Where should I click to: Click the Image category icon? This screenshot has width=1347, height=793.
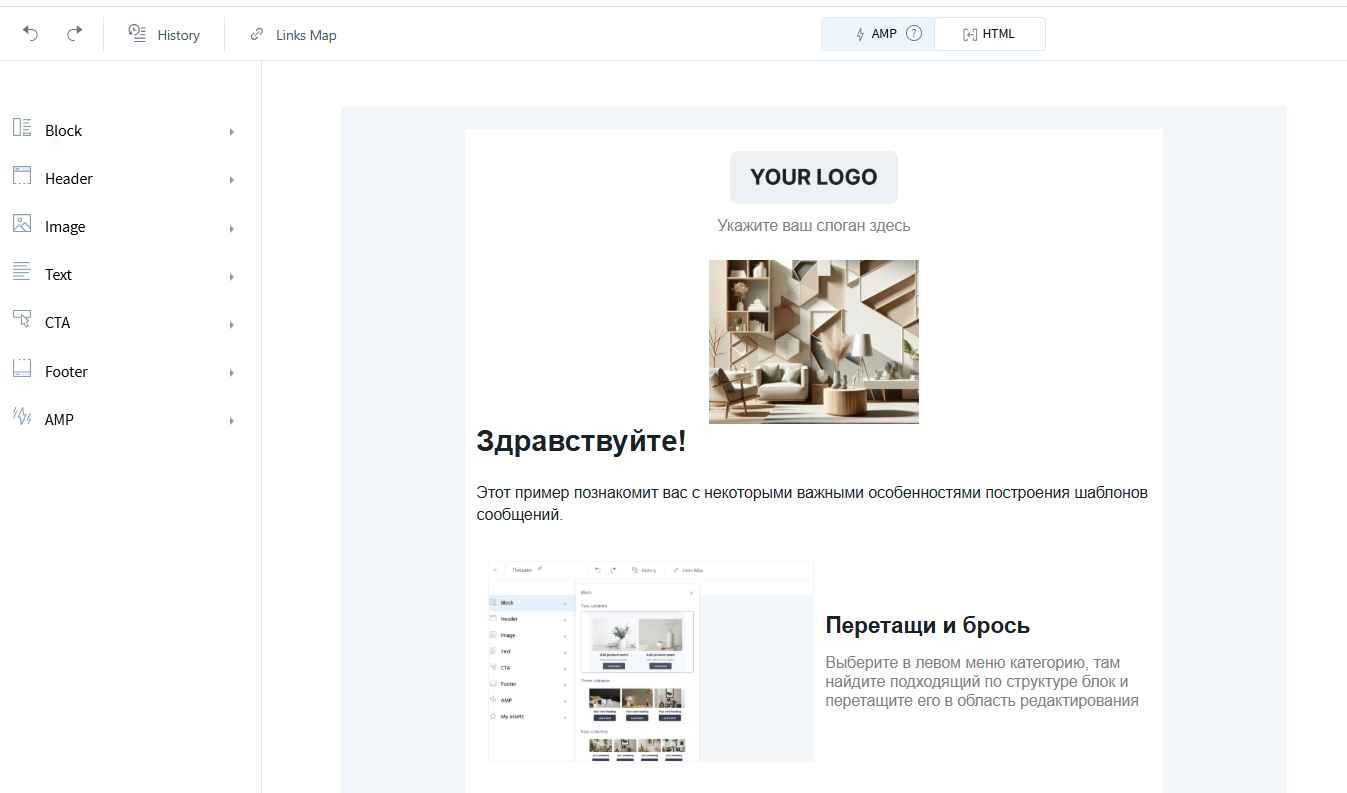[x=22, y=224]
